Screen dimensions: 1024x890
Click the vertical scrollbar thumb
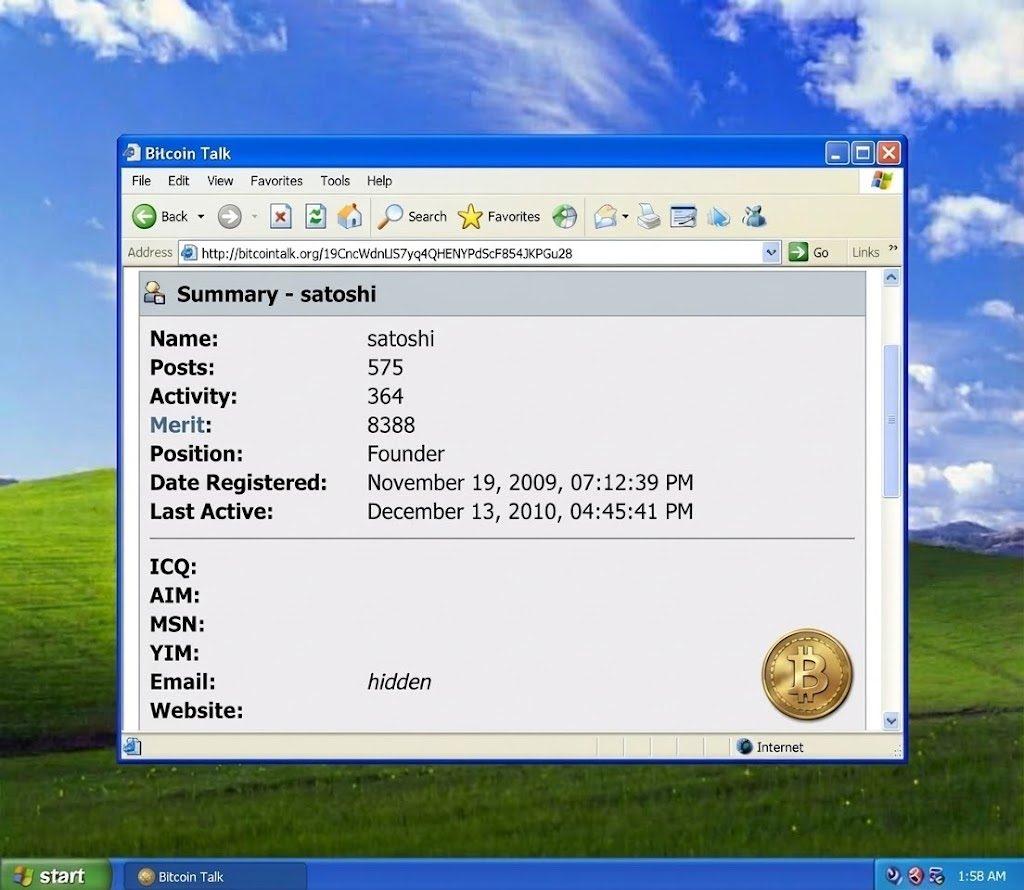tap(891, 421)
